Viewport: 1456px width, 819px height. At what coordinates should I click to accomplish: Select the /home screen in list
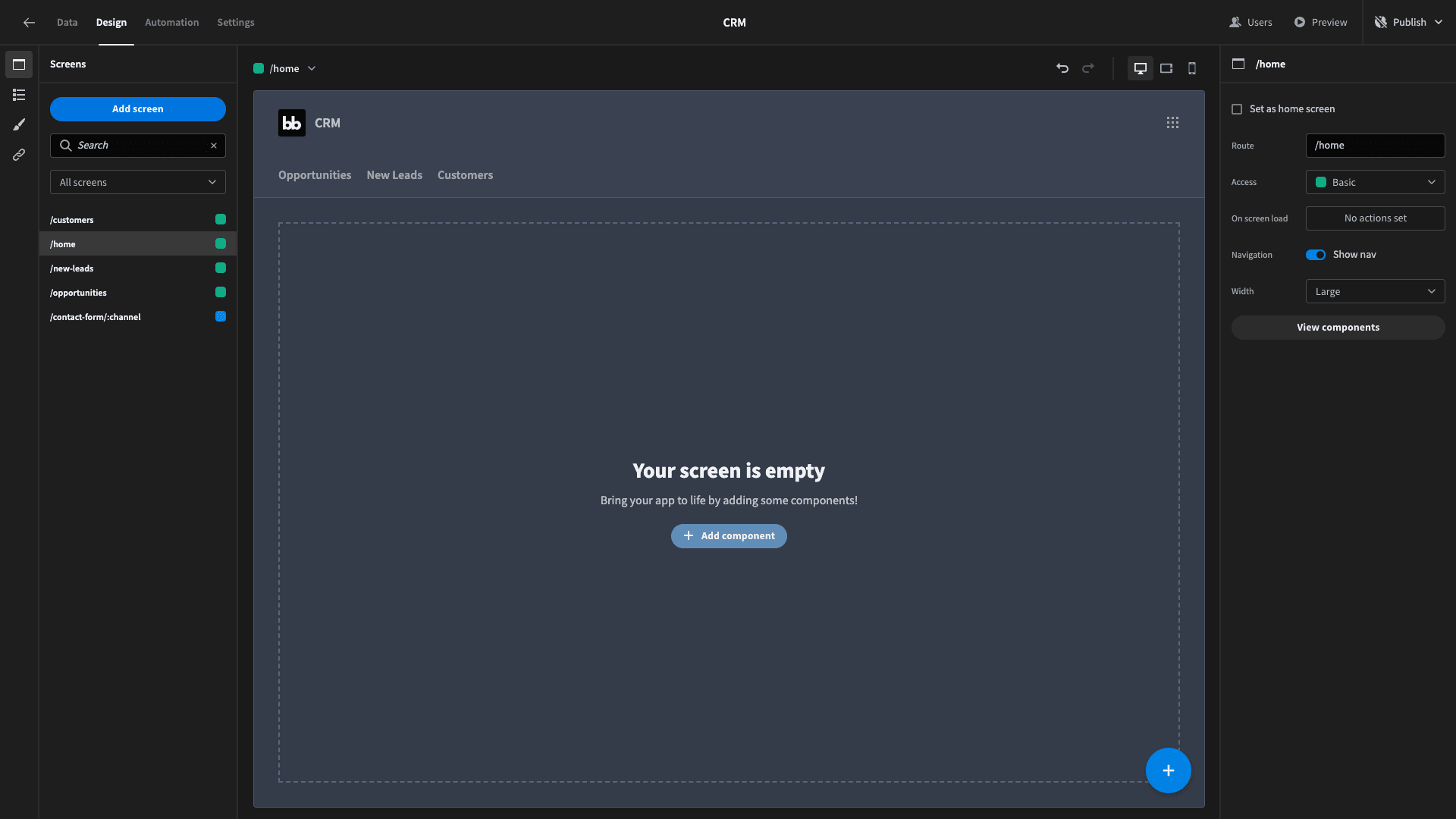[138, 244]
